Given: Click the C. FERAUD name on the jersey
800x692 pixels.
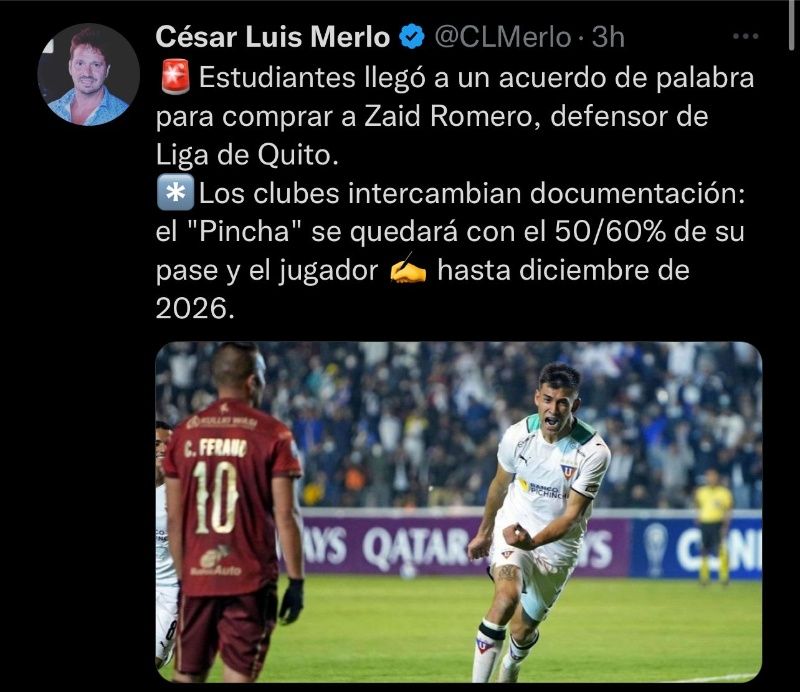Looking at the screenshot, I should click(x=215, y=449).
